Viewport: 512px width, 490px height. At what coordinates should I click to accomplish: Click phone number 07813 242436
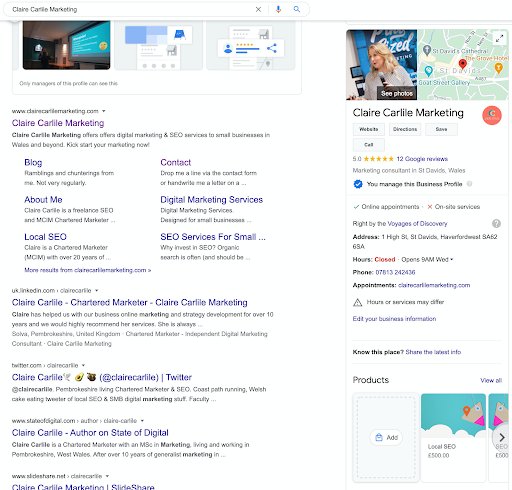tap(395, 272)
